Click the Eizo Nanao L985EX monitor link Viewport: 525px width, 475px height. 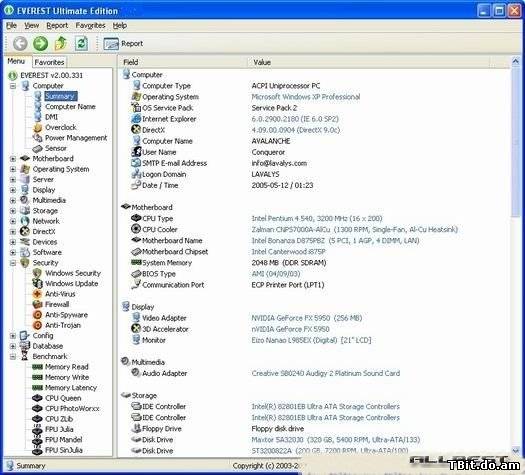[311, 340]
